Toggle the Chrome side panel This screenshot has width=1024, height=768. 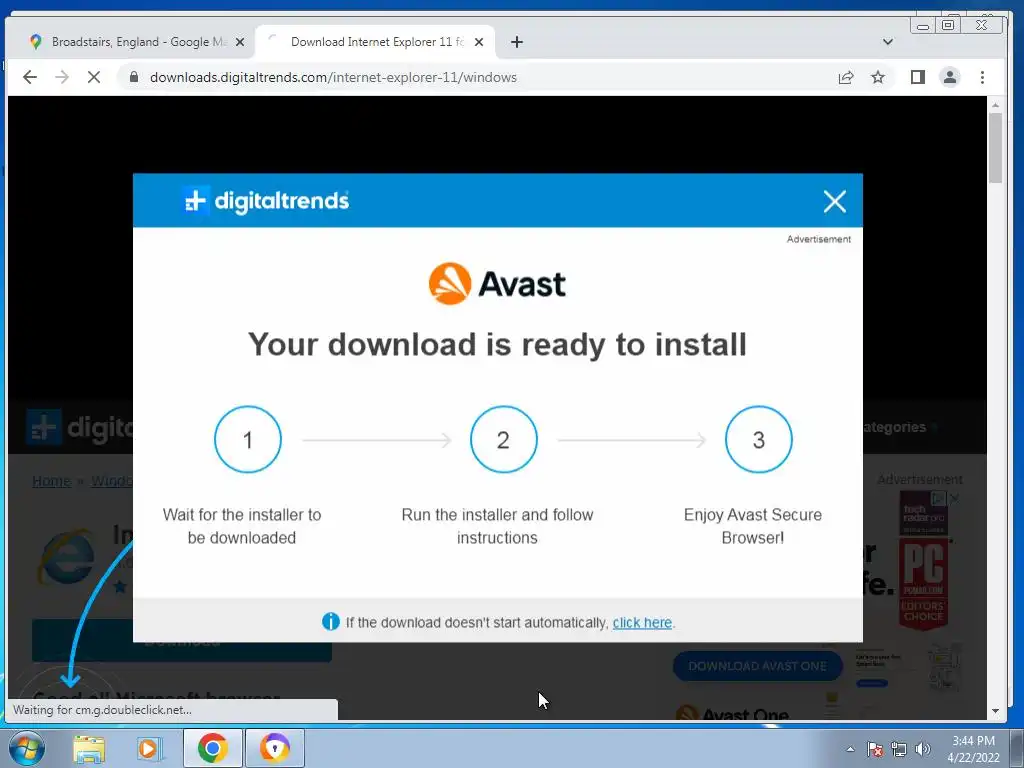(x=918, y=77)
